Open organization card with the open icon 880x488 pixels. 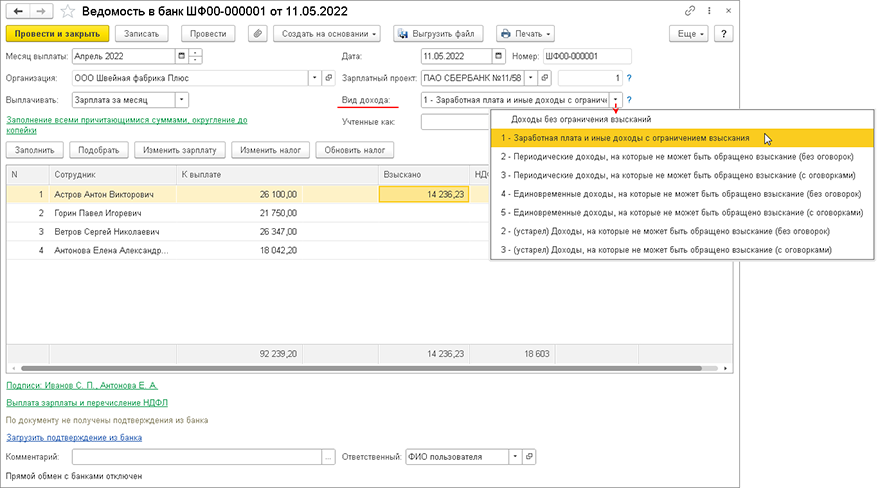click(x=329, y=78)
